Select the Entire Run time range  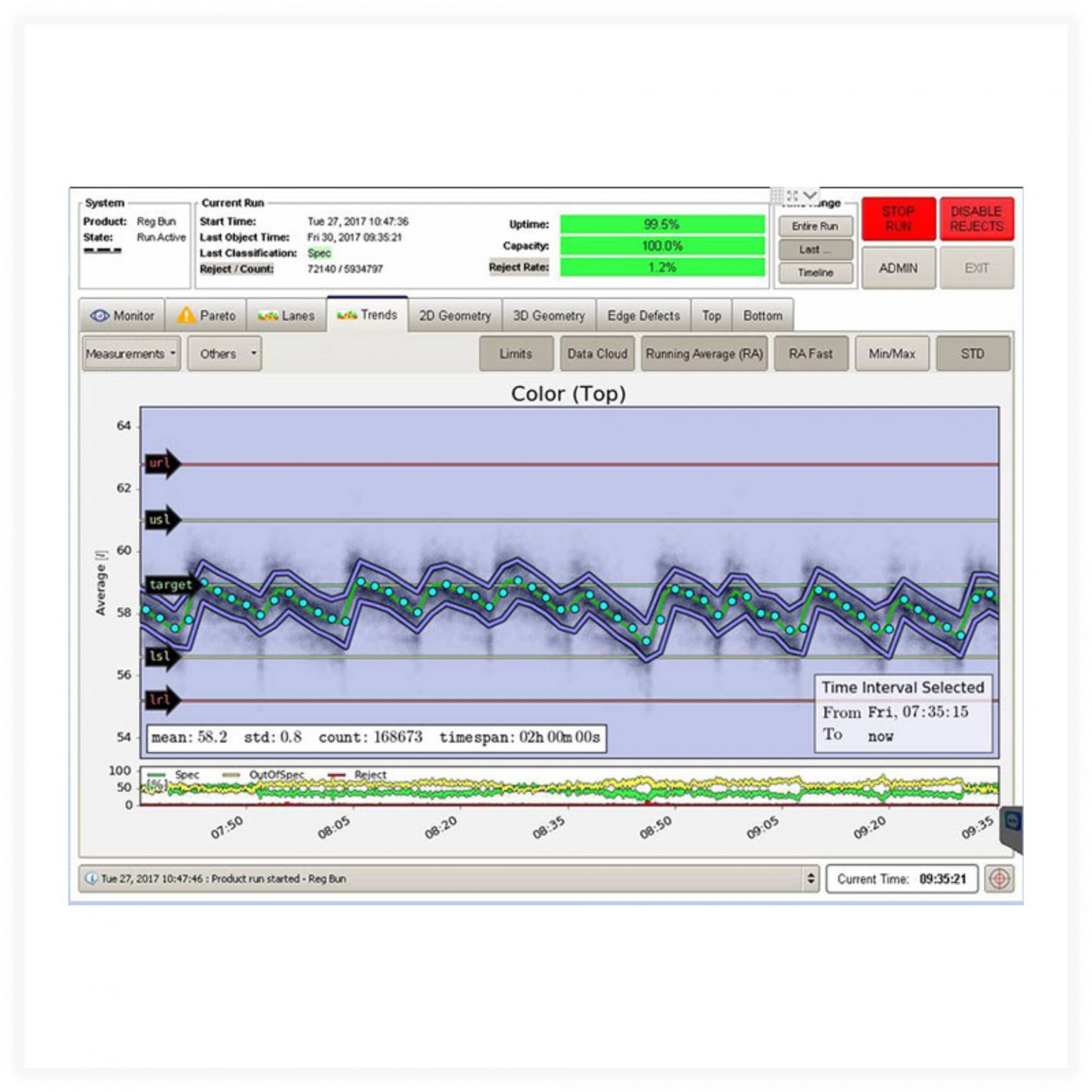(x=815, y=226)
